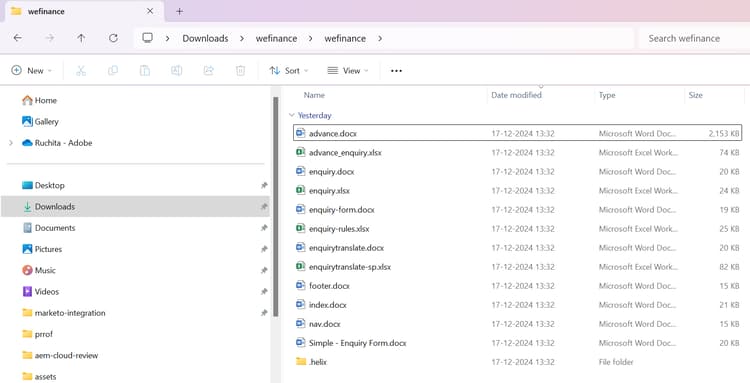The width and height of the screenshot is (750, 383).
Task: Click the Word icon of advance.docx
Action: (300, 133)
